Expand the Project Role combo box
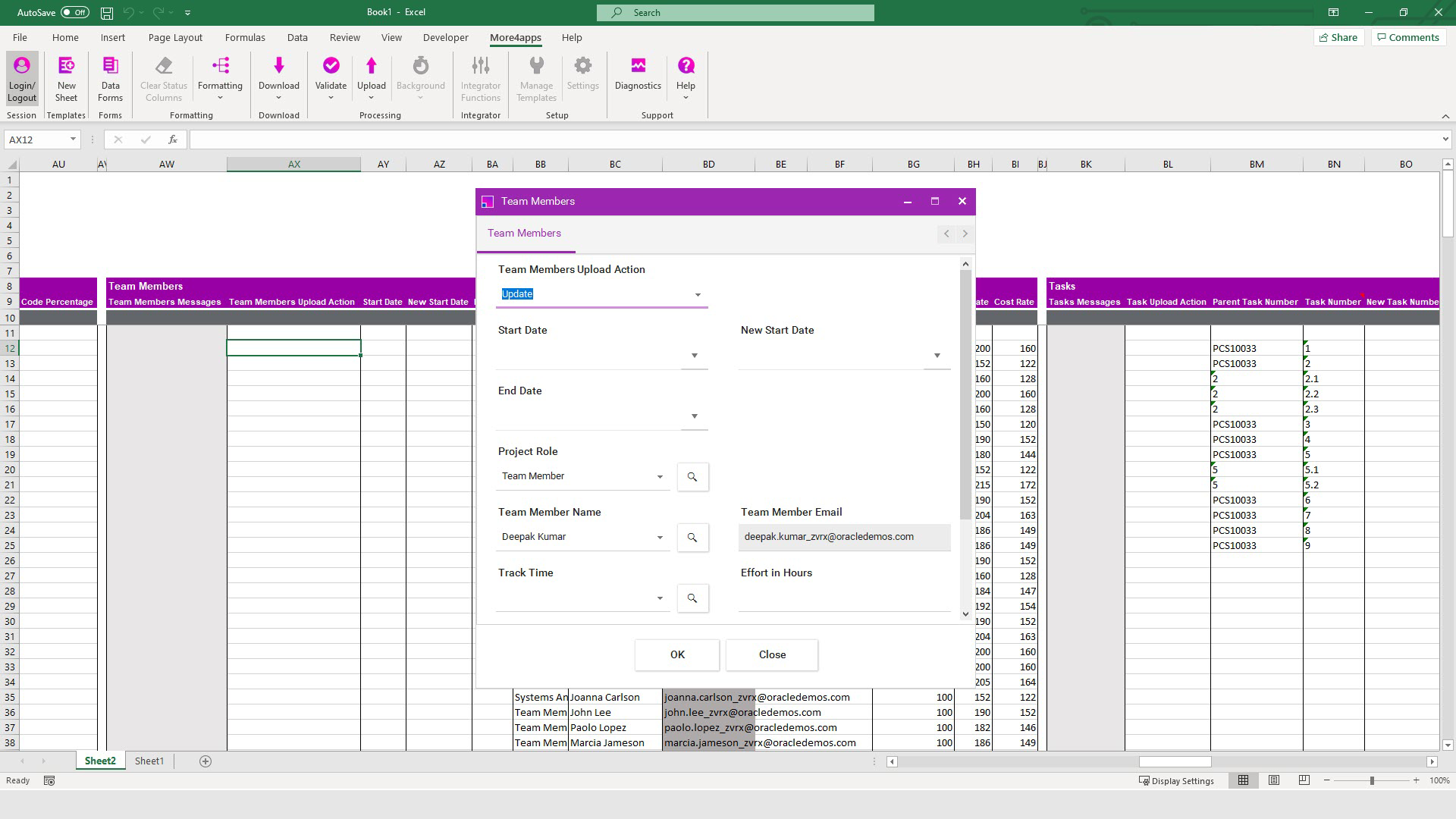Image resolution: width=1456 pixels, height=819 pixels. [660, 477]
